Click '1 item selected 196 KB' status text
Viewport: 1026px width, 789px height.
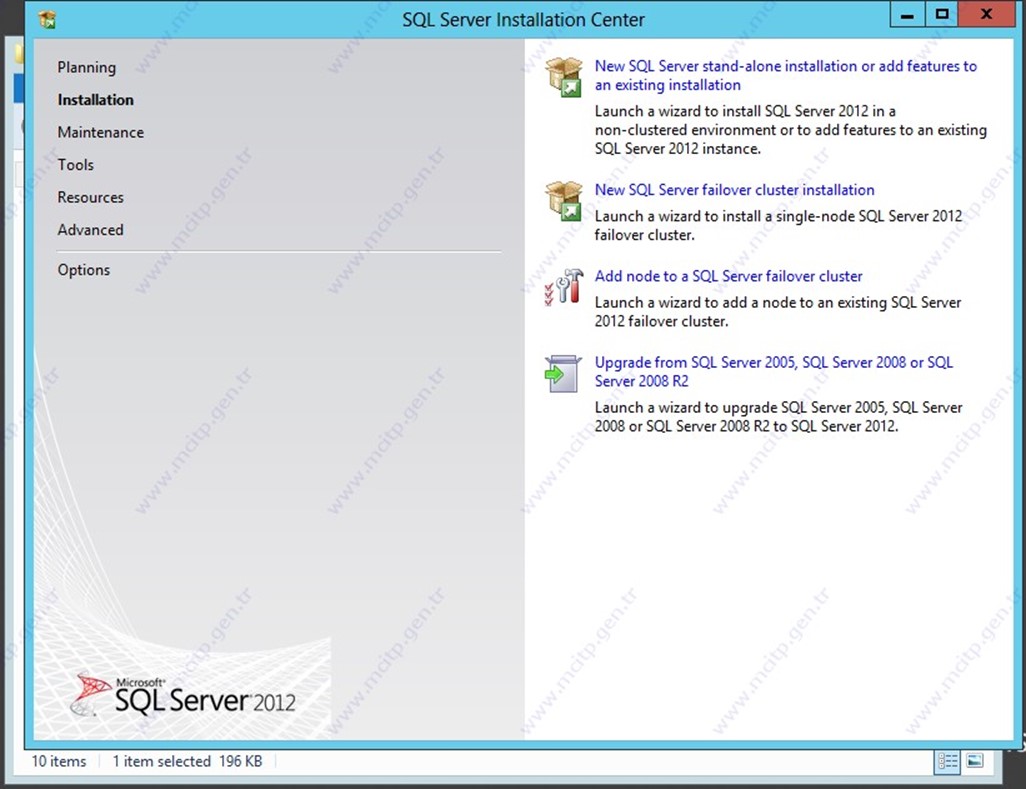pyautogui.click(x=187, y=762)
